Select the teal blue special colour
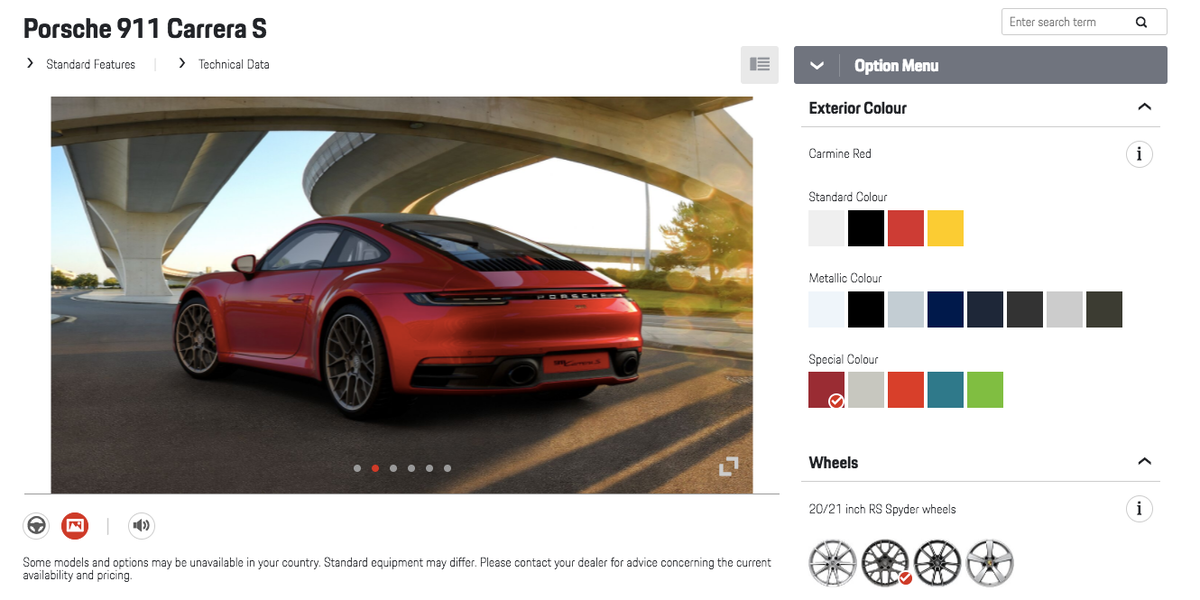This screenshot has width=1200, height=600. 946,390
